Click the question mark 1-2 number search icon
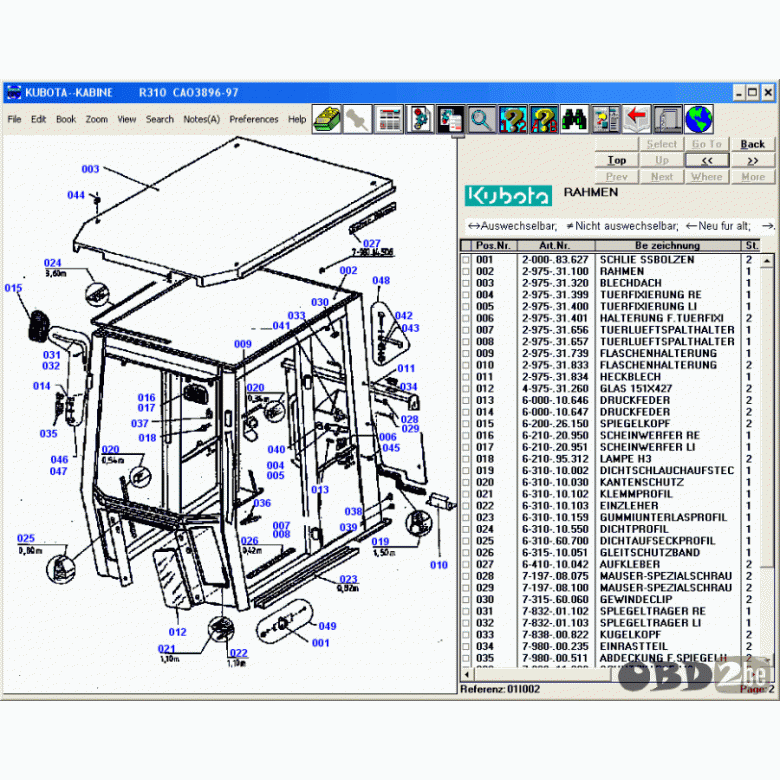The height and width of the screenshot is (780, 780). click(x=513, y=119)
